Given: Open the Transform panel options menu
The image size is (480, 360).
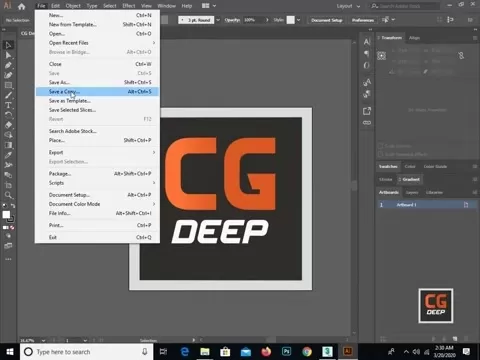Looking at the screenshot, I should pyautogui.click(x=475, y=38).
